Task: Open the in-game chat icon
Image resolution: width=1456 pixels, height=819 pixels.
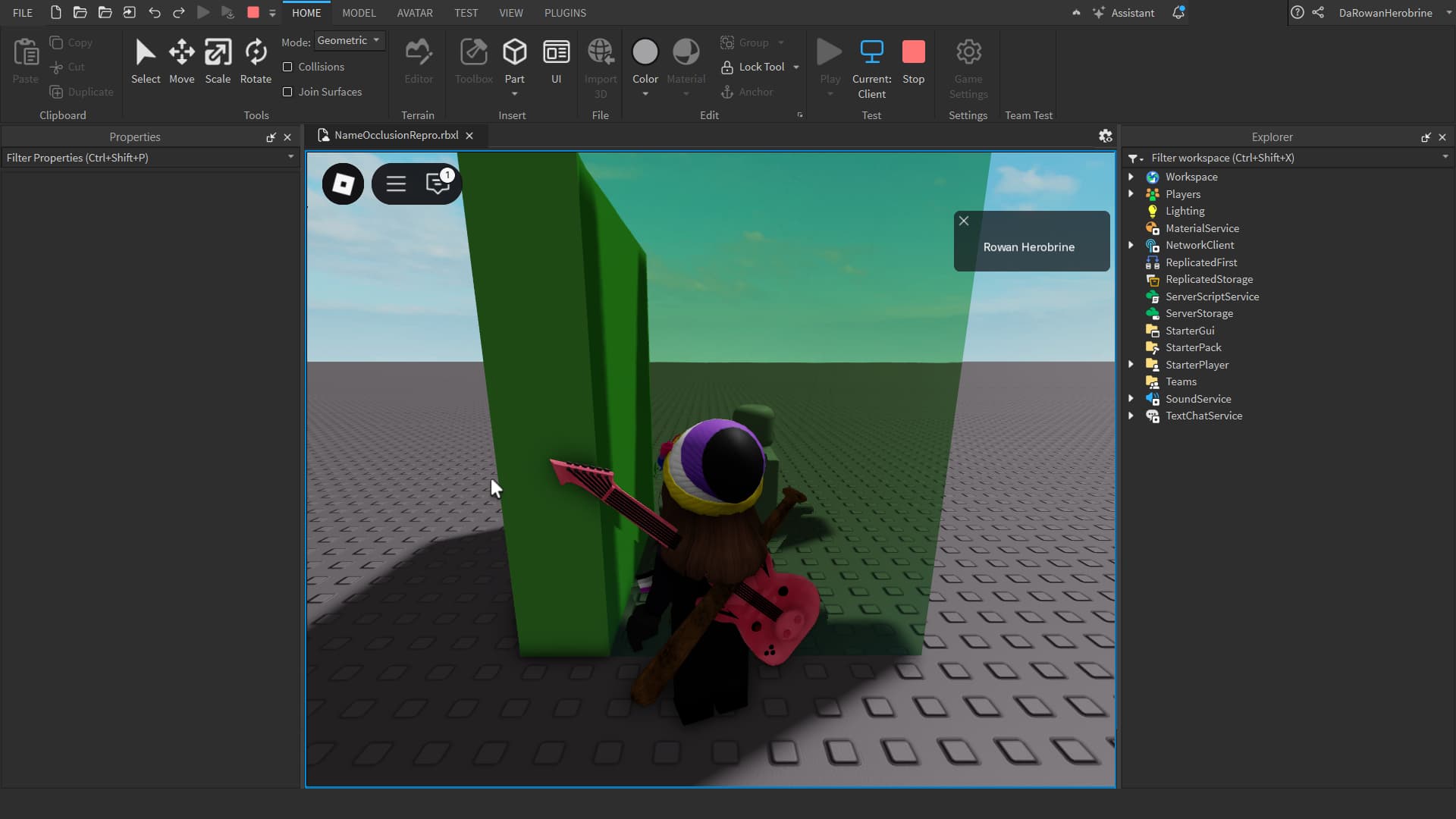Action: click(438, 184)
